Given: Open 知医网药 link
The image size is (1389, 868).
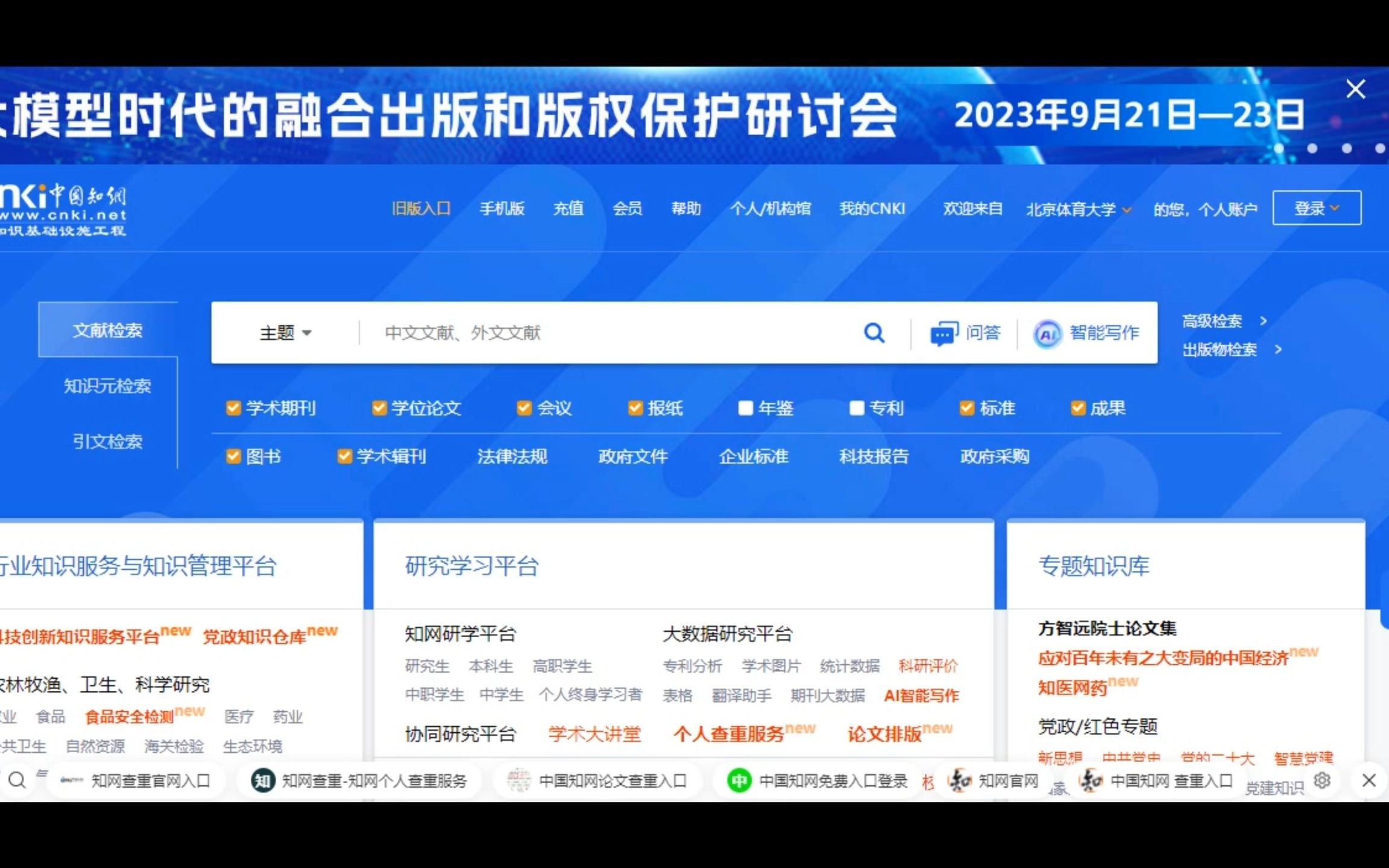Looking at the screenshot, I should tap(1072, 687).
